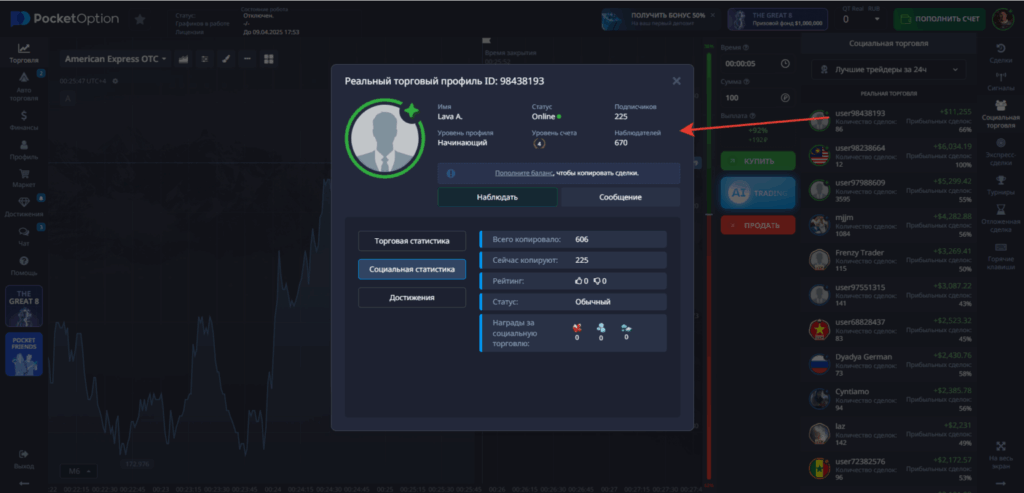
Task: Switch to the Достижения tab in profile
Action: 411,298
